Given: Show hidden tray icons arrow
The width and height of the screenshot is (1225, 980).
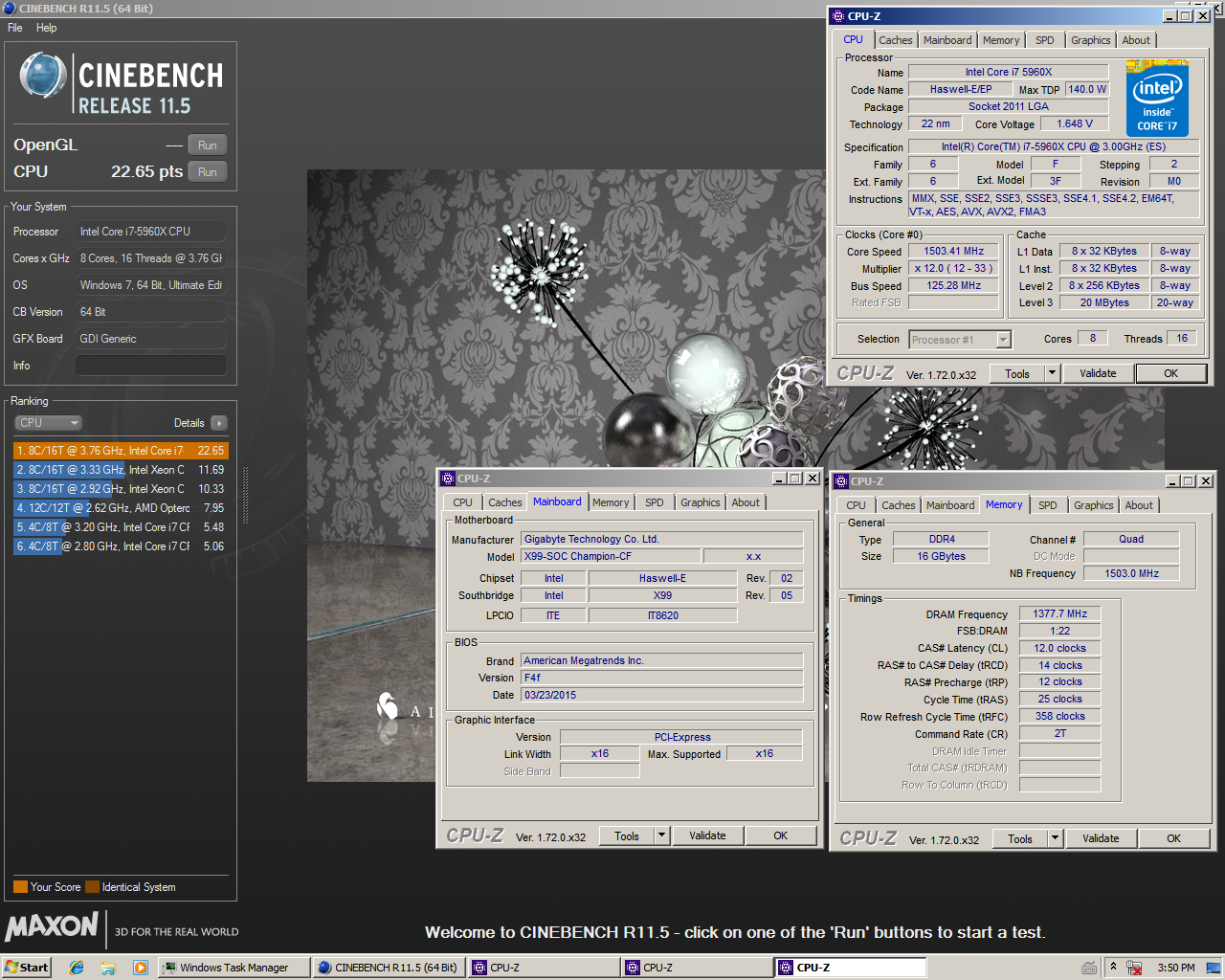Looking at the screenshot, I should (x=1113, y=967).
